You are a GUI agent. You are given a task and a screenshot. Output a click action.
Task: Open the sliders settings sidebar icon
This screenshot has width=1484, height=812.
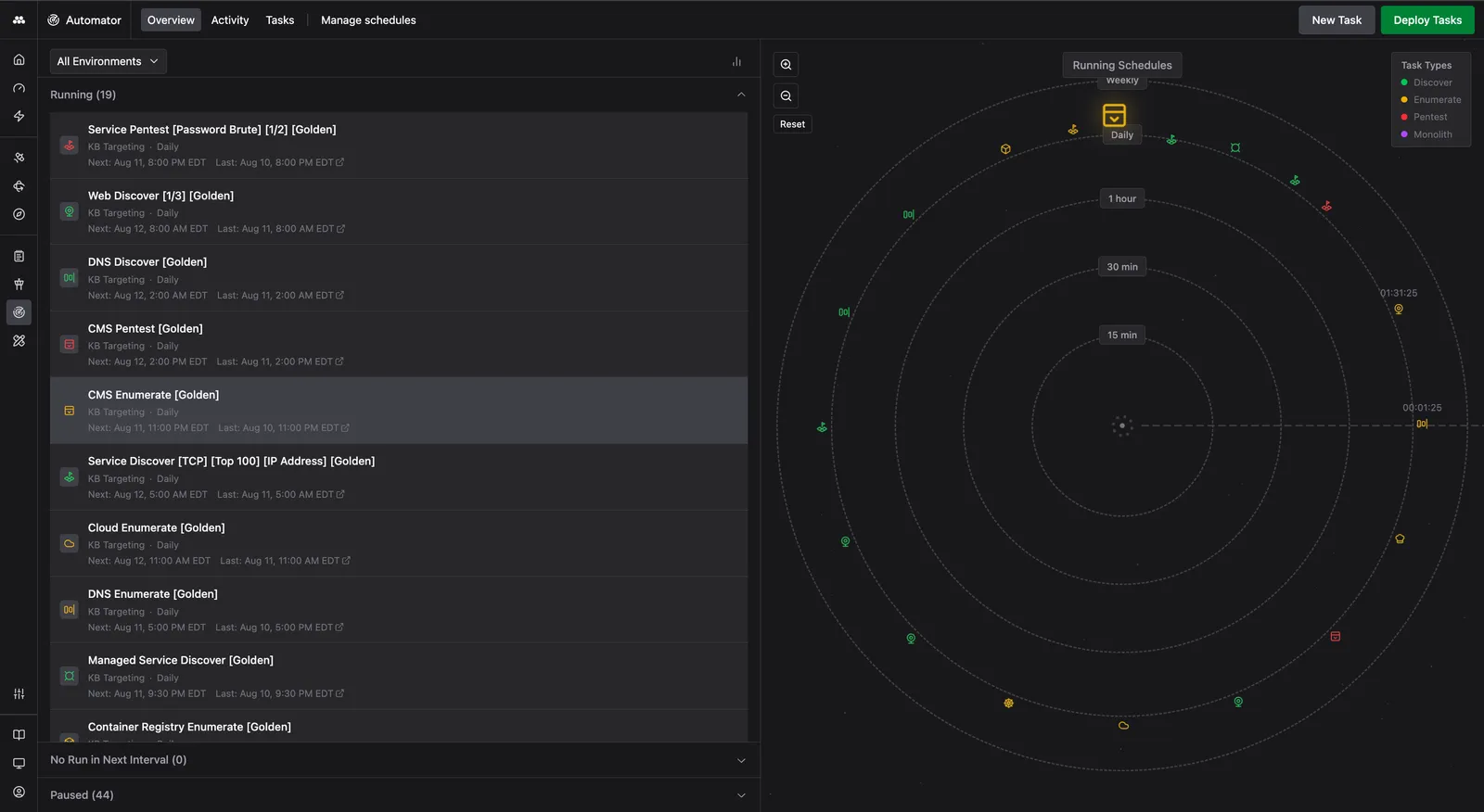19,694
